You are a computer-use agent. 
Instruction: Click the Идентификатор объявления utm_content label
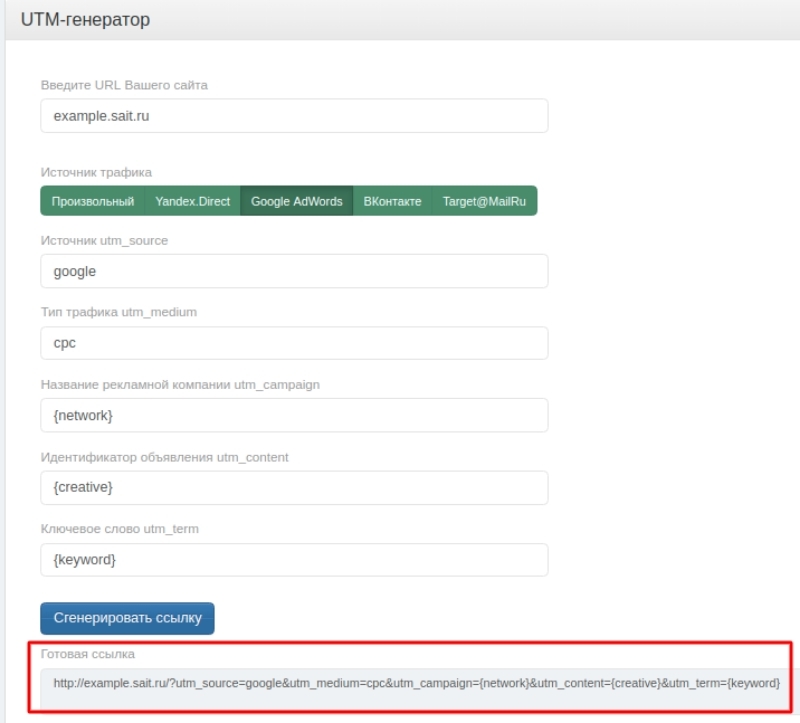coord(164,457)
